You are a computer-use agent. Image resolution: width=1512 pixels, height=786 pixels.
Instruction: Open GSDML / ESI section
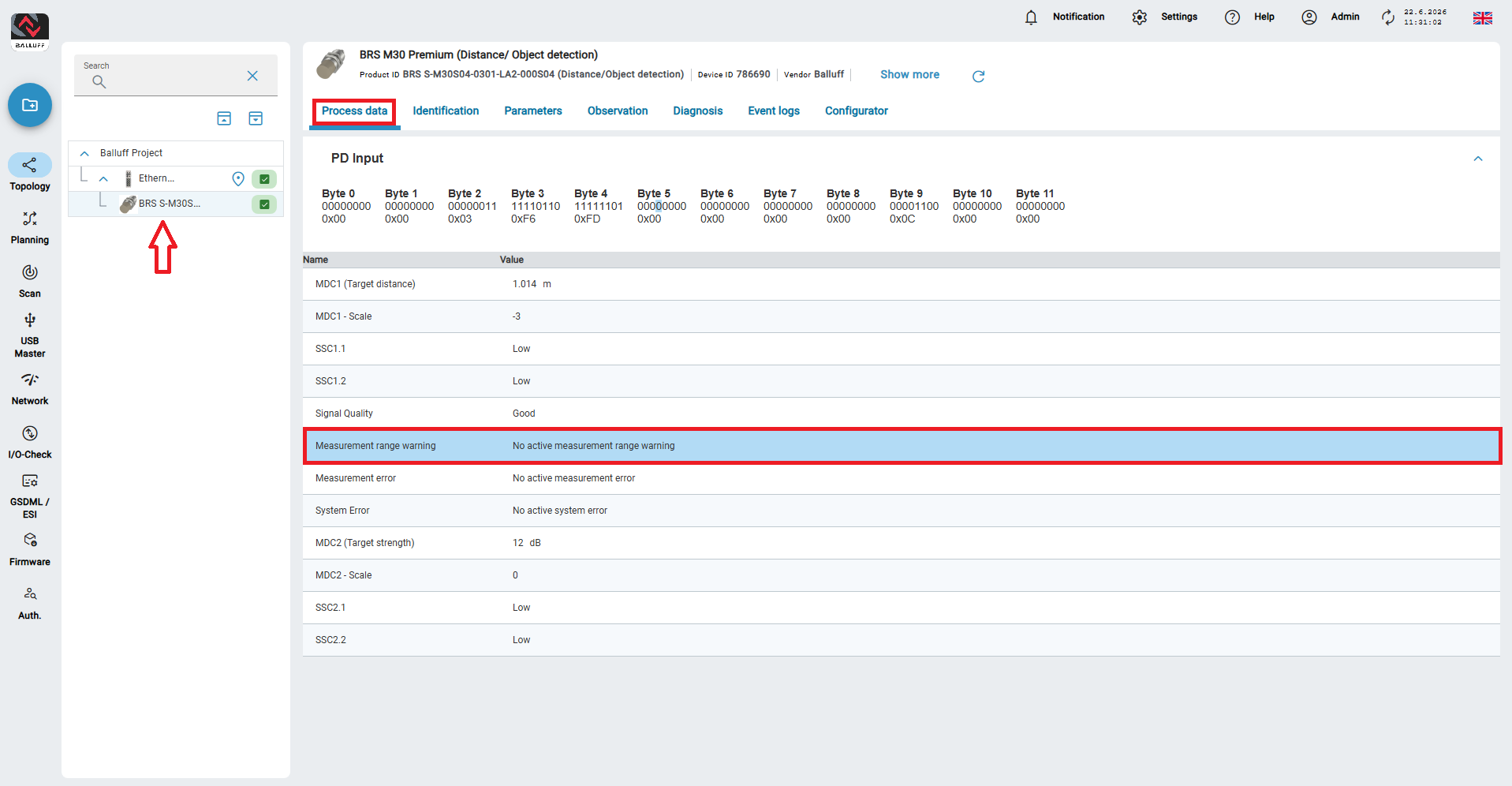click(x=30, y=496)
